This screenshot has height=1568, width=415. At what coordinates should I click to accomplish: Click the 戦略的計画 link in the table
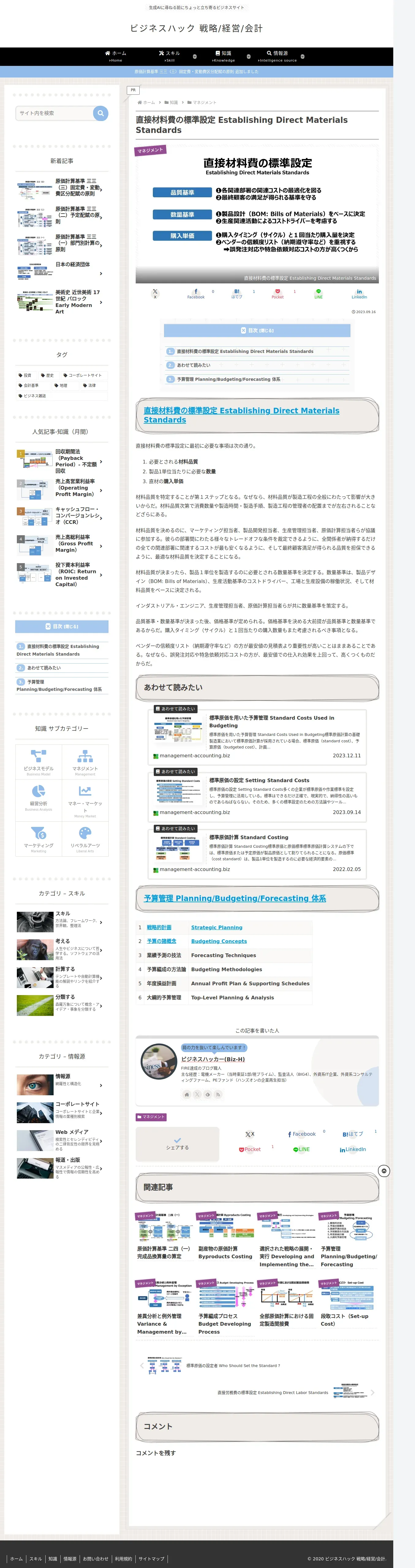(159, 928)
